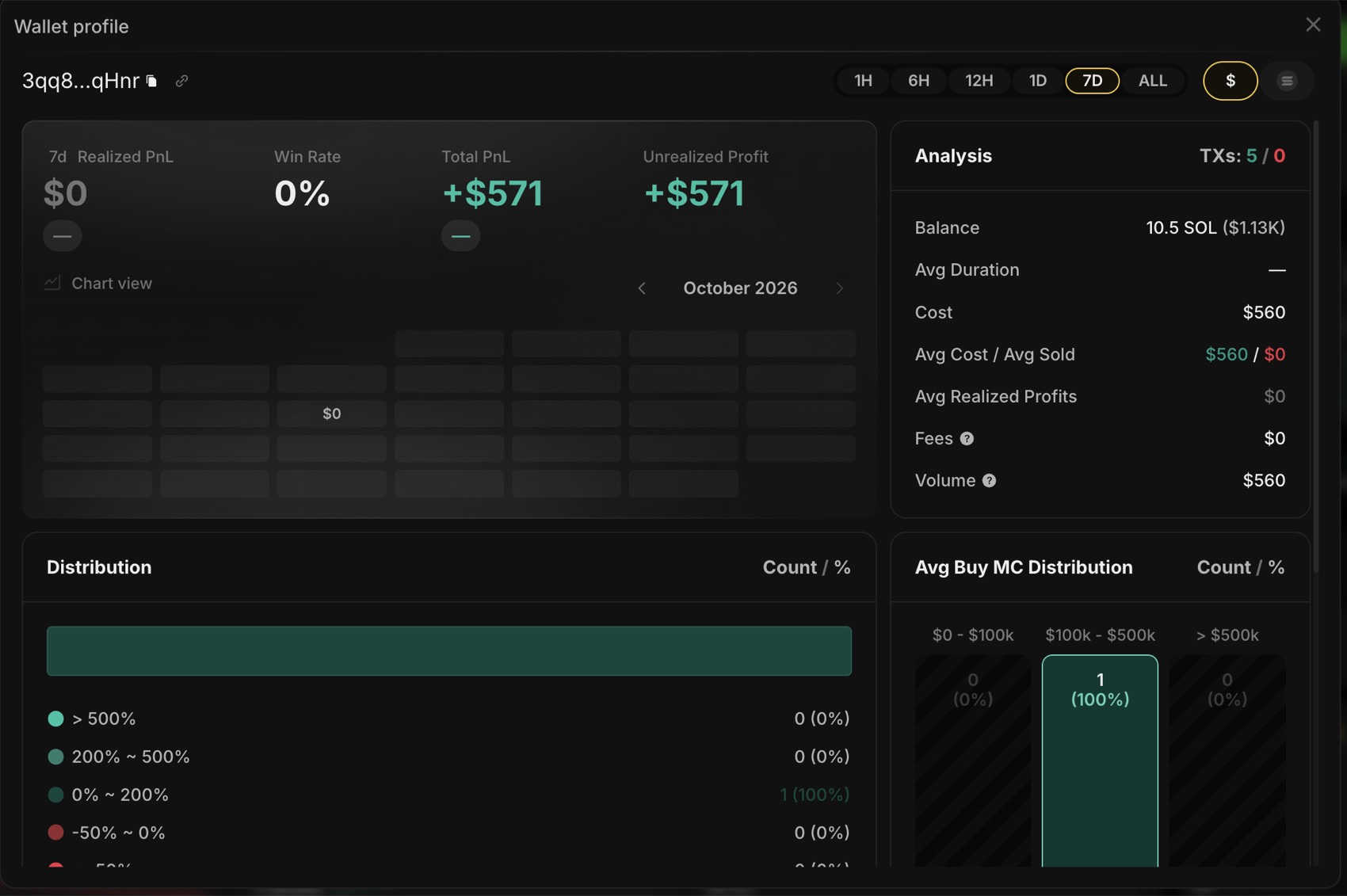This screenshot has width=1347, height=896.
Task: Go to previous month in calendar
Action: click(x=642, y=288)
